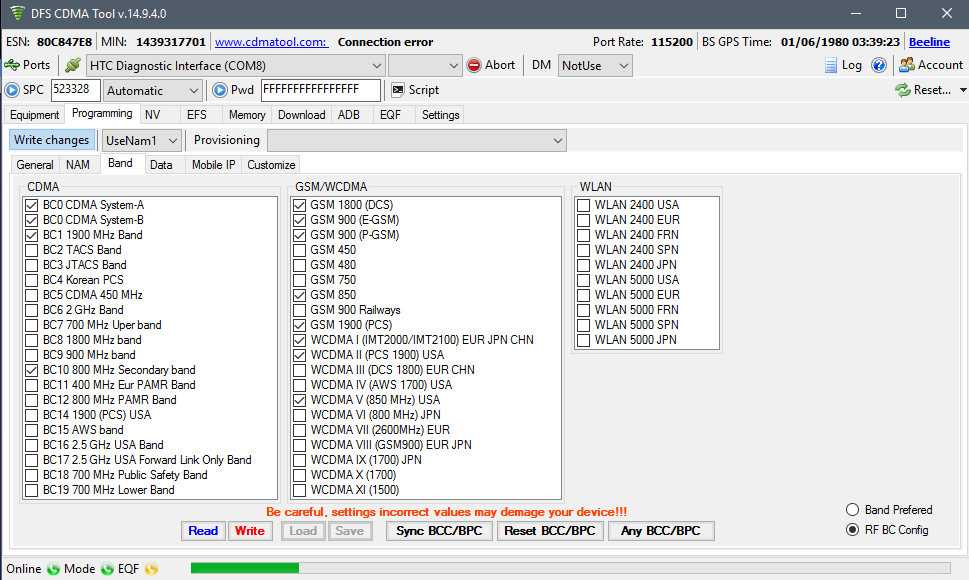Open the Account panel

(x=931, y=65)
